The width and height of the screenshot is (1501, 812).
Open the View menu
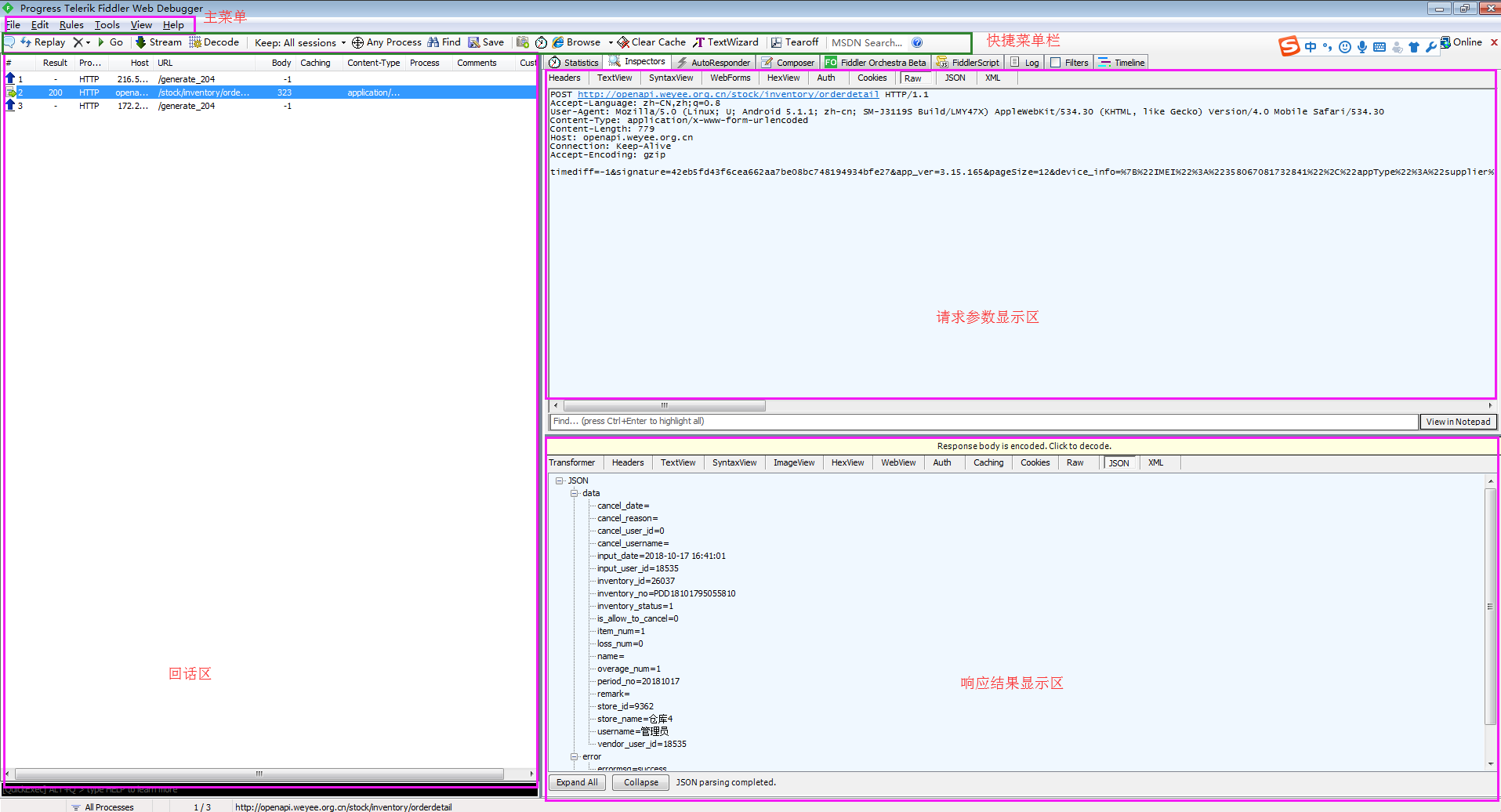tap(141, 25)
